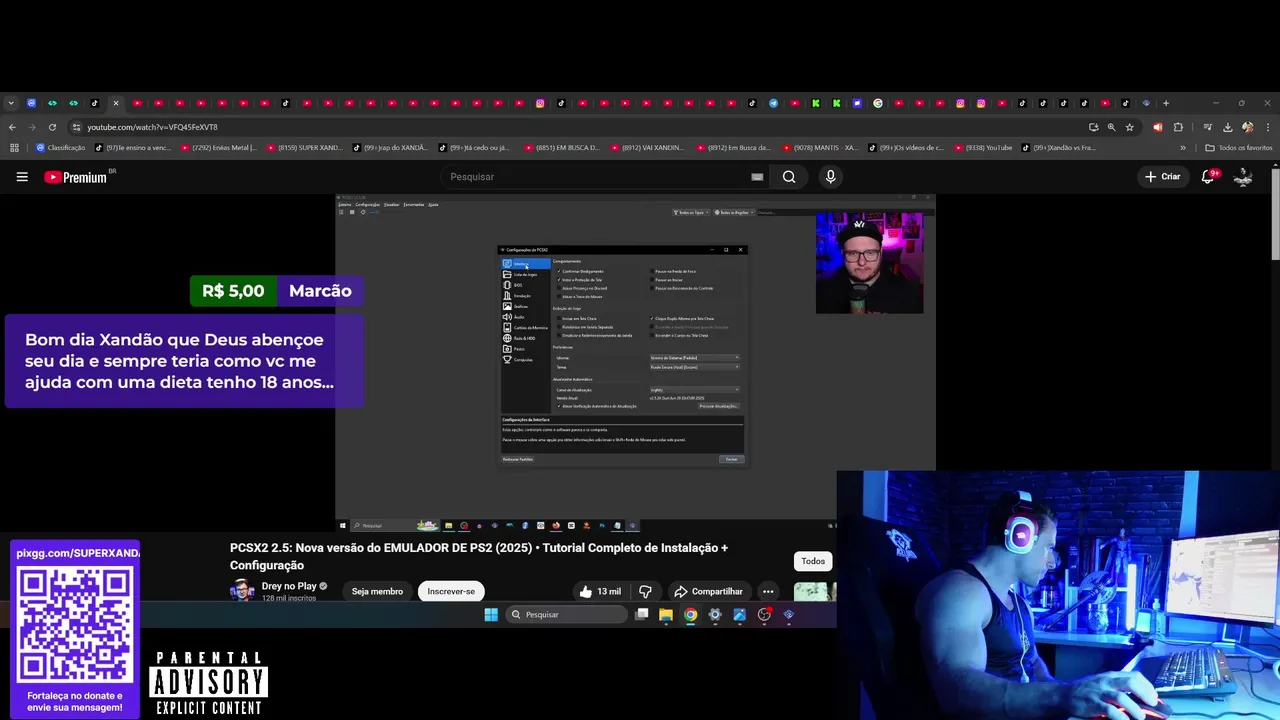Expand hidden bookmarks with the chevron
The width and height of the screenshot is (1280, 720).
click(x=1183, y=148)
